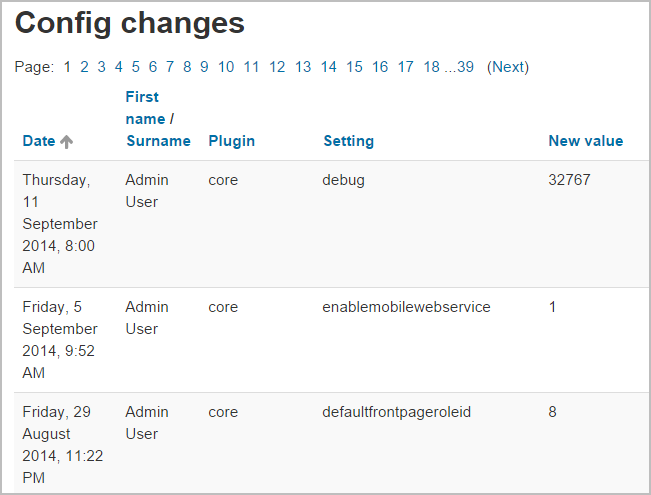This screenshot has height=495, width=651.
Task: Click the debug setting cell
Action: [x=343, y=180]
